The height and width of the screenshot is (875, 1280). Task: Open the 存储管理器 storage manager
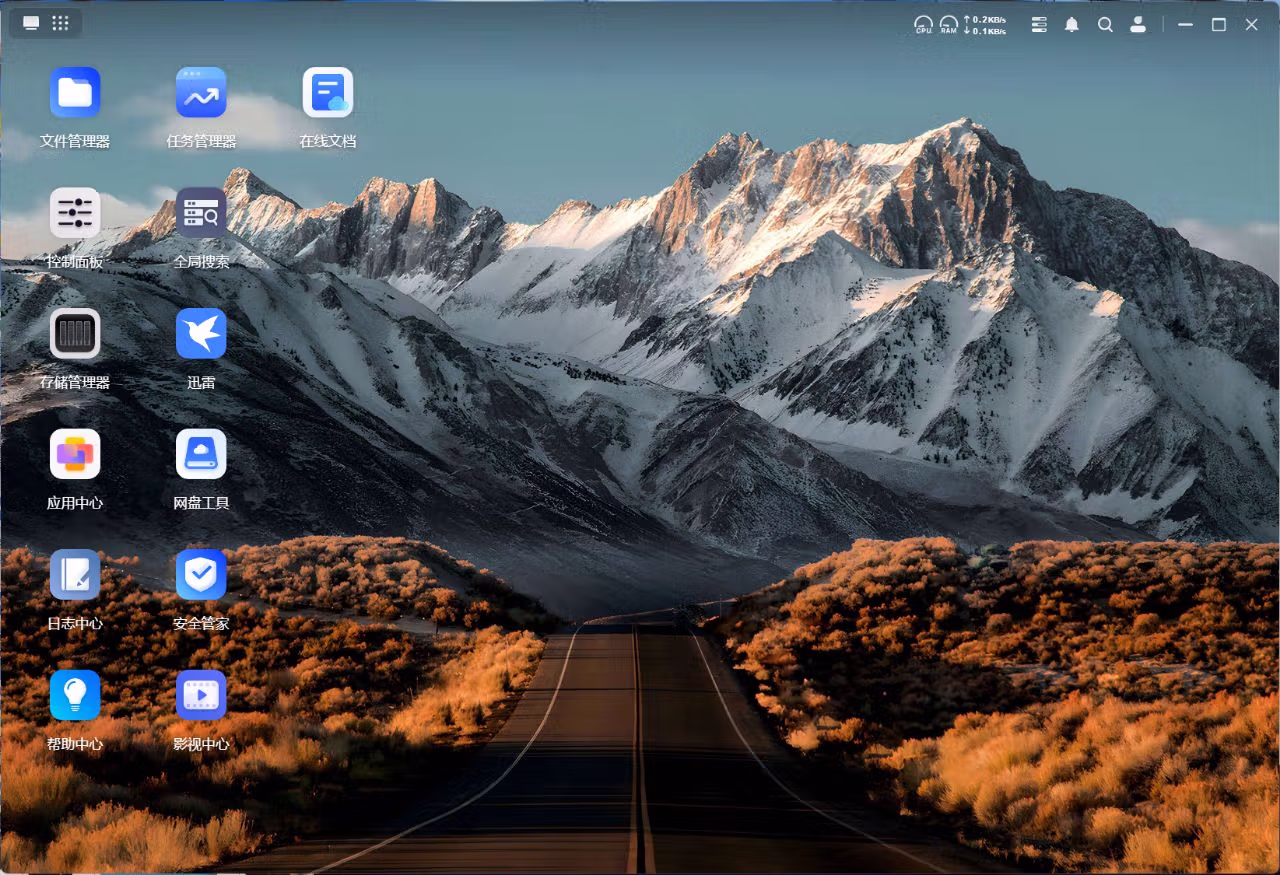tap(75, 334)
